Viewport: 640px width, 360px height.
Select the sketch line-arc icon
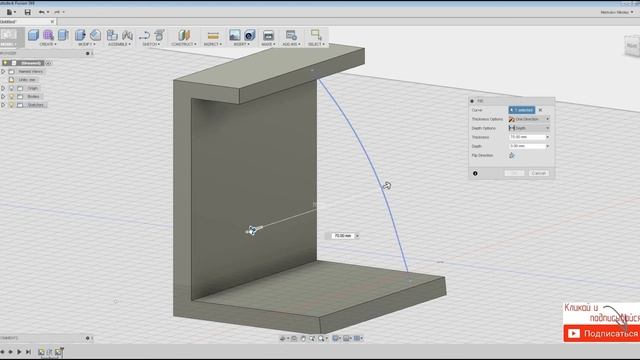pos(144,35)
